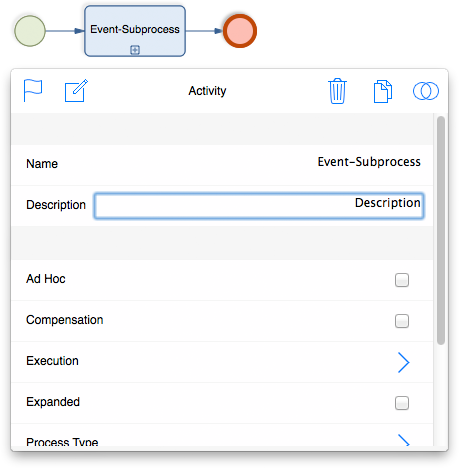Screen dimensions: 459x468
Task: Enable the Ad Hoc checkbox
Action: click(x=402, y=280)
